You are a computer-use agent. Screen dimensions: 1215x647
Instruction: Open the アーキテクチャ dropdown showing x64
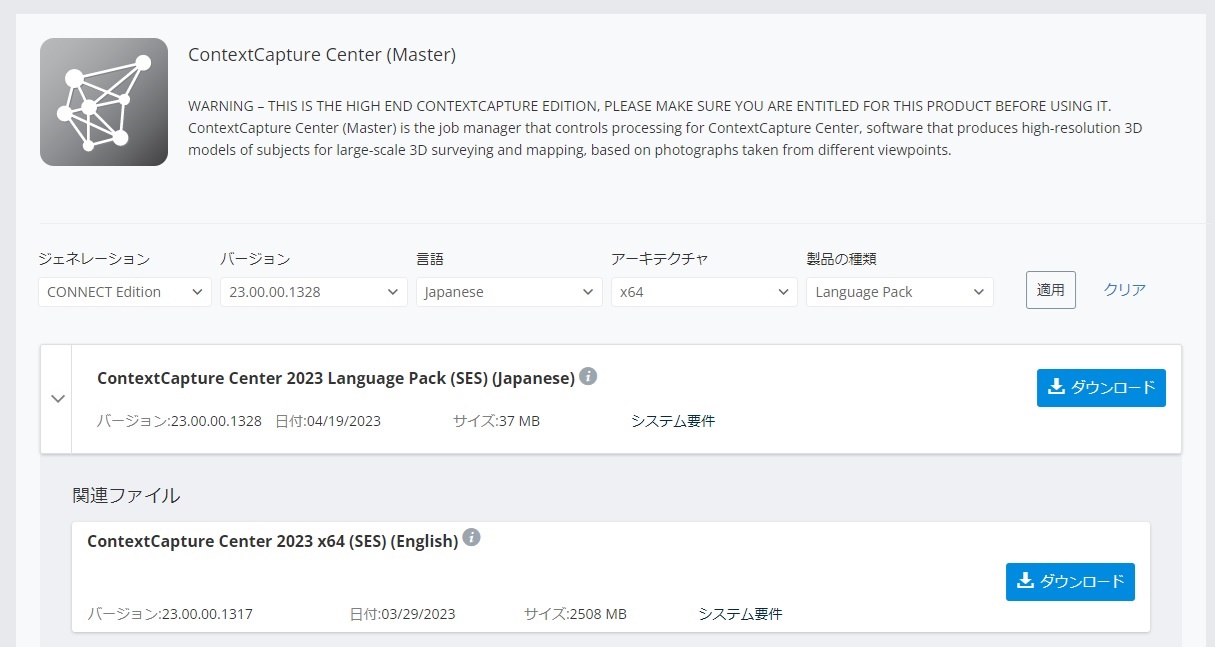pos(704,292)
